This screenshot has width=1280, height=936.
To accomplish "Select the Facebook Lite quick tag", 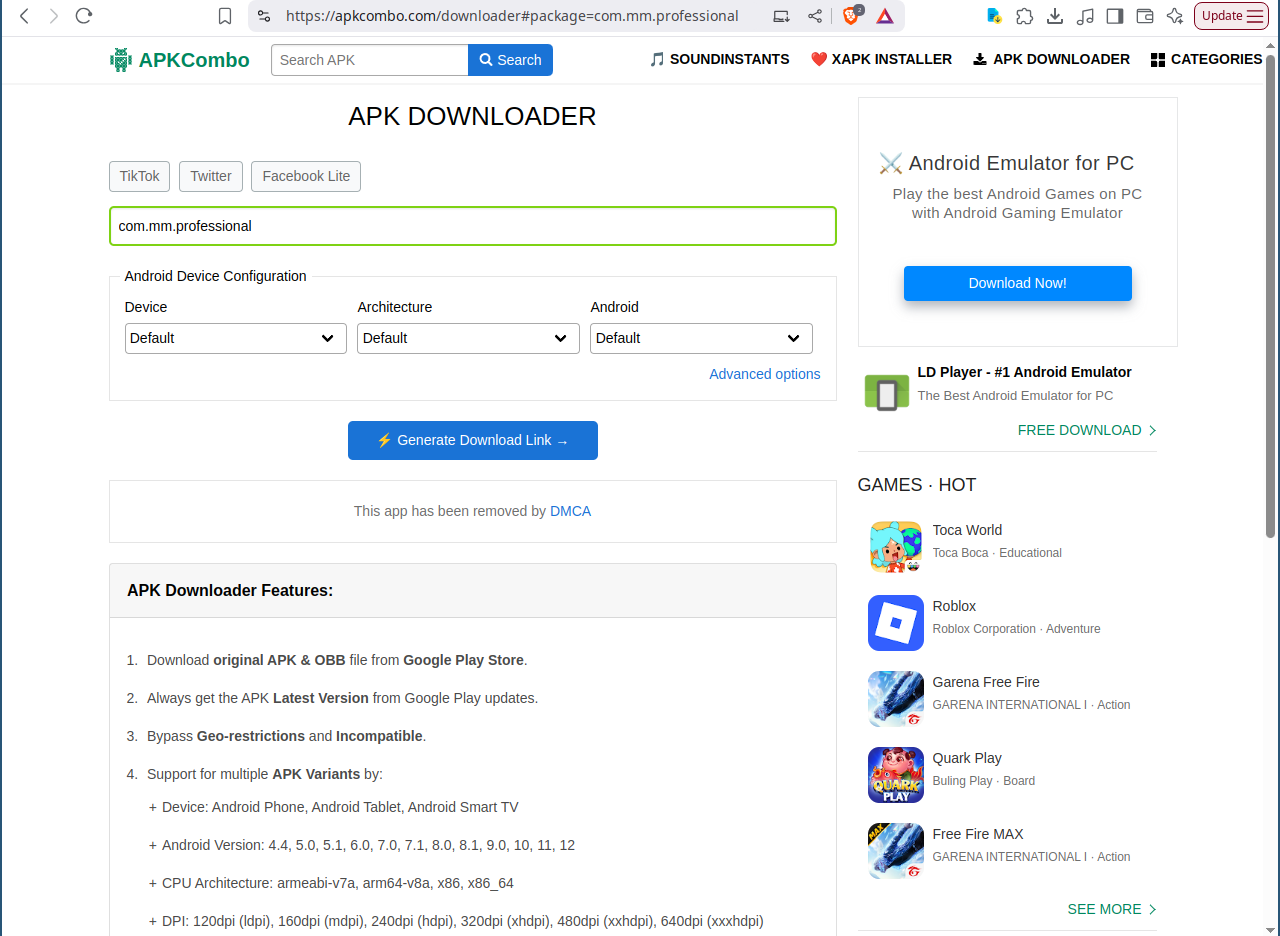I will (306, 176).
